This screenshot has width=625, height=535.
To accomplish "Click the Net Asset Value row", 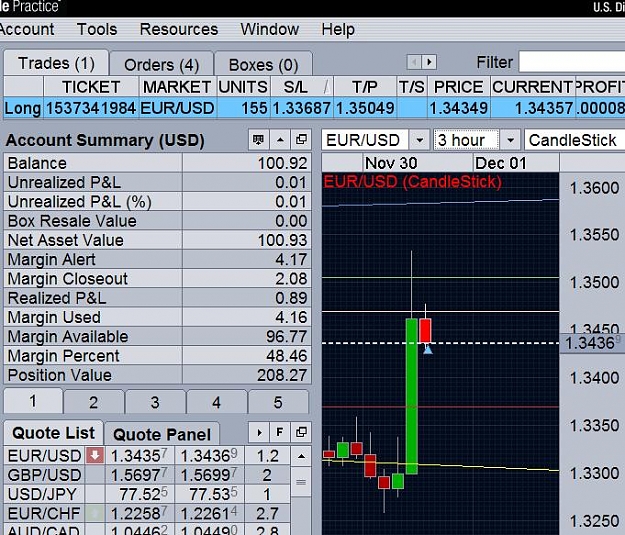I will 157,240.
